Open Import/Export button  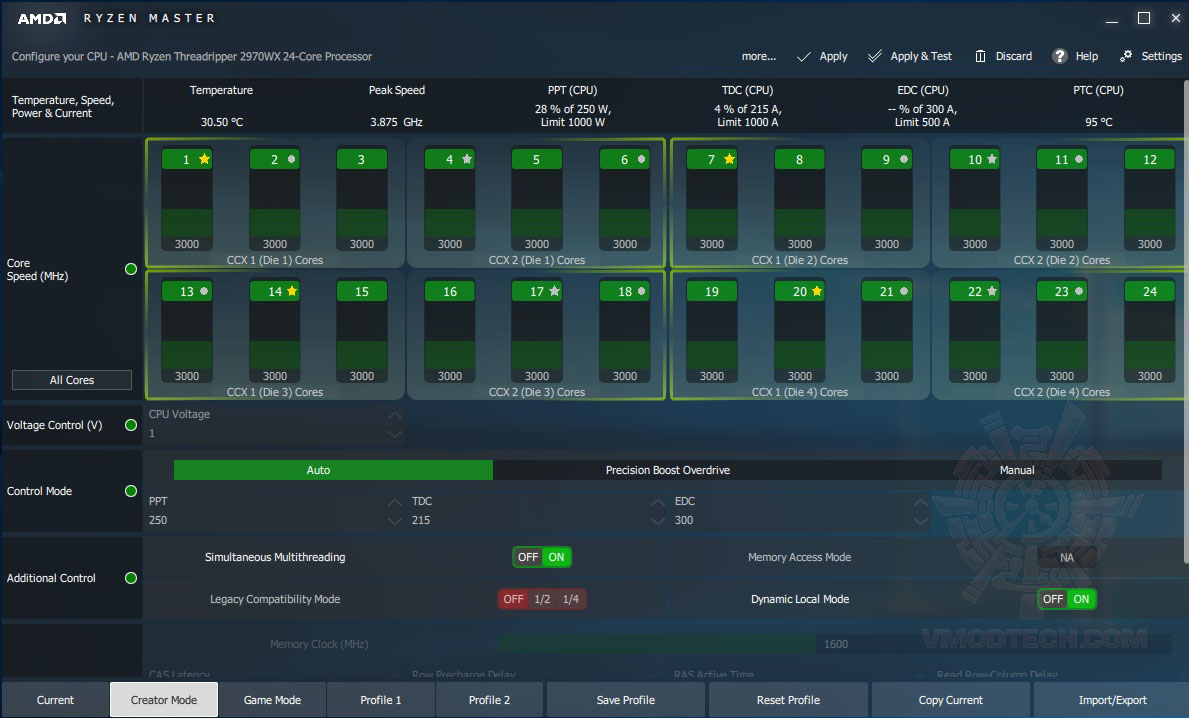pyautogui.click(x=1112, y=700)
